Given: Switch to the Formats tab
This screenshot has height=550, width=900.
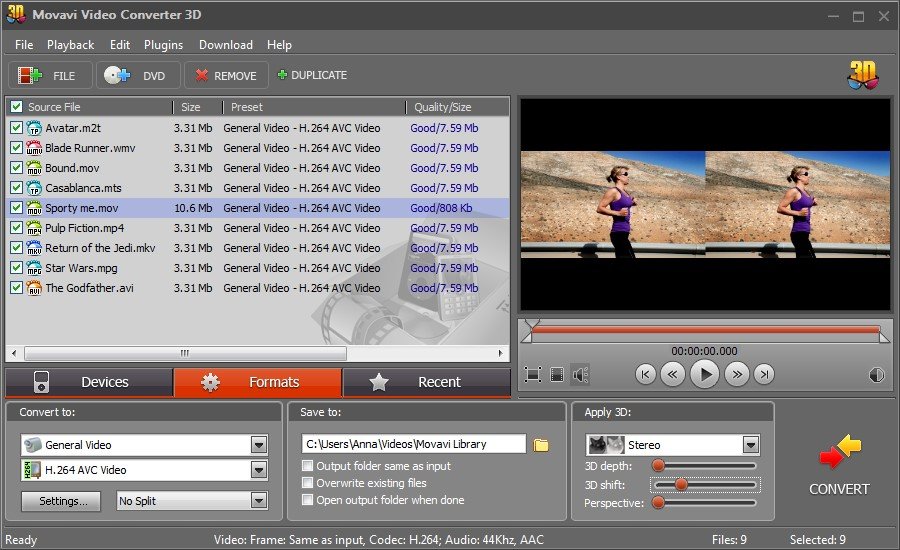Looking at the screenshot, I should [258, 382].
